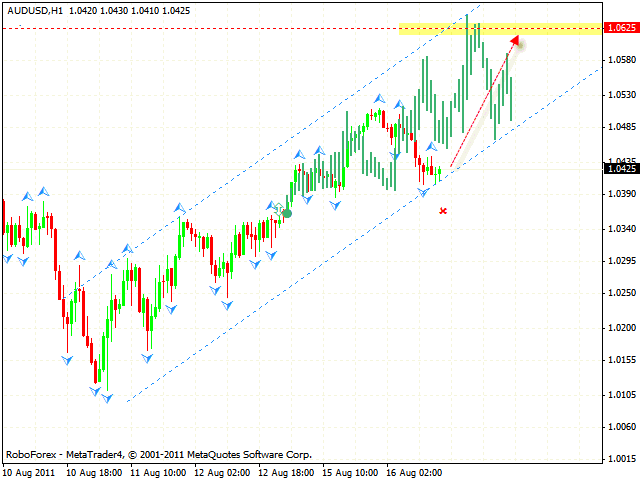Click the 1.0340 price axis label

tap(620, 228)
